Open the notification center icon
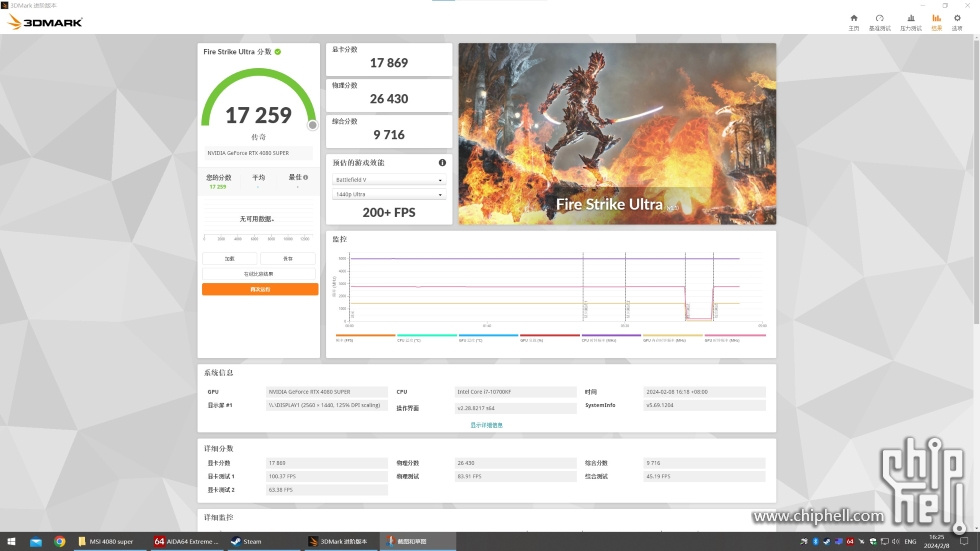Screen dimensions: 980x551 pos(964,542)
